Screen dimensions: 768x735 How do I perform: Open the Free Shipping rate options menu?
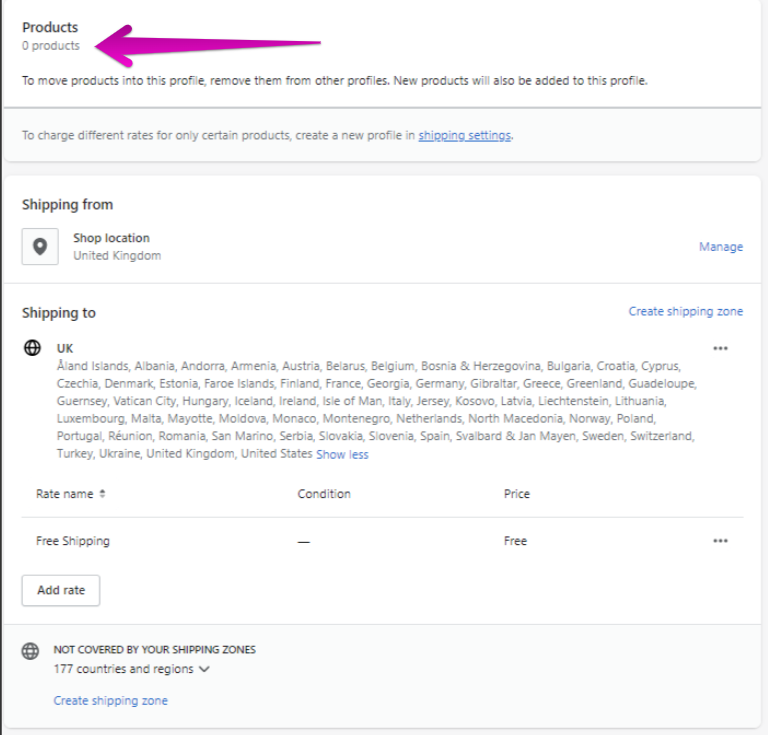[720, 541]
